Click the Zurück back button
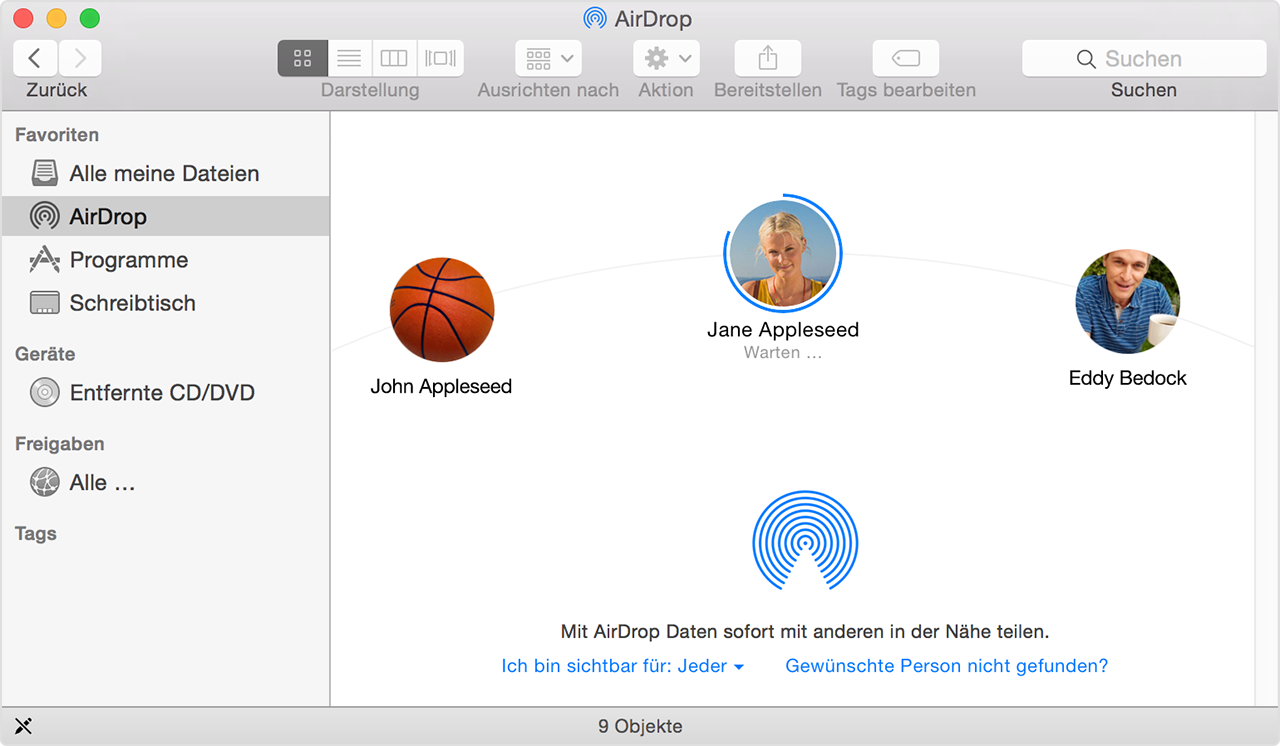The height and width of the screenshot is (746, 1280). pyautogui.click(x=35, y=58)
